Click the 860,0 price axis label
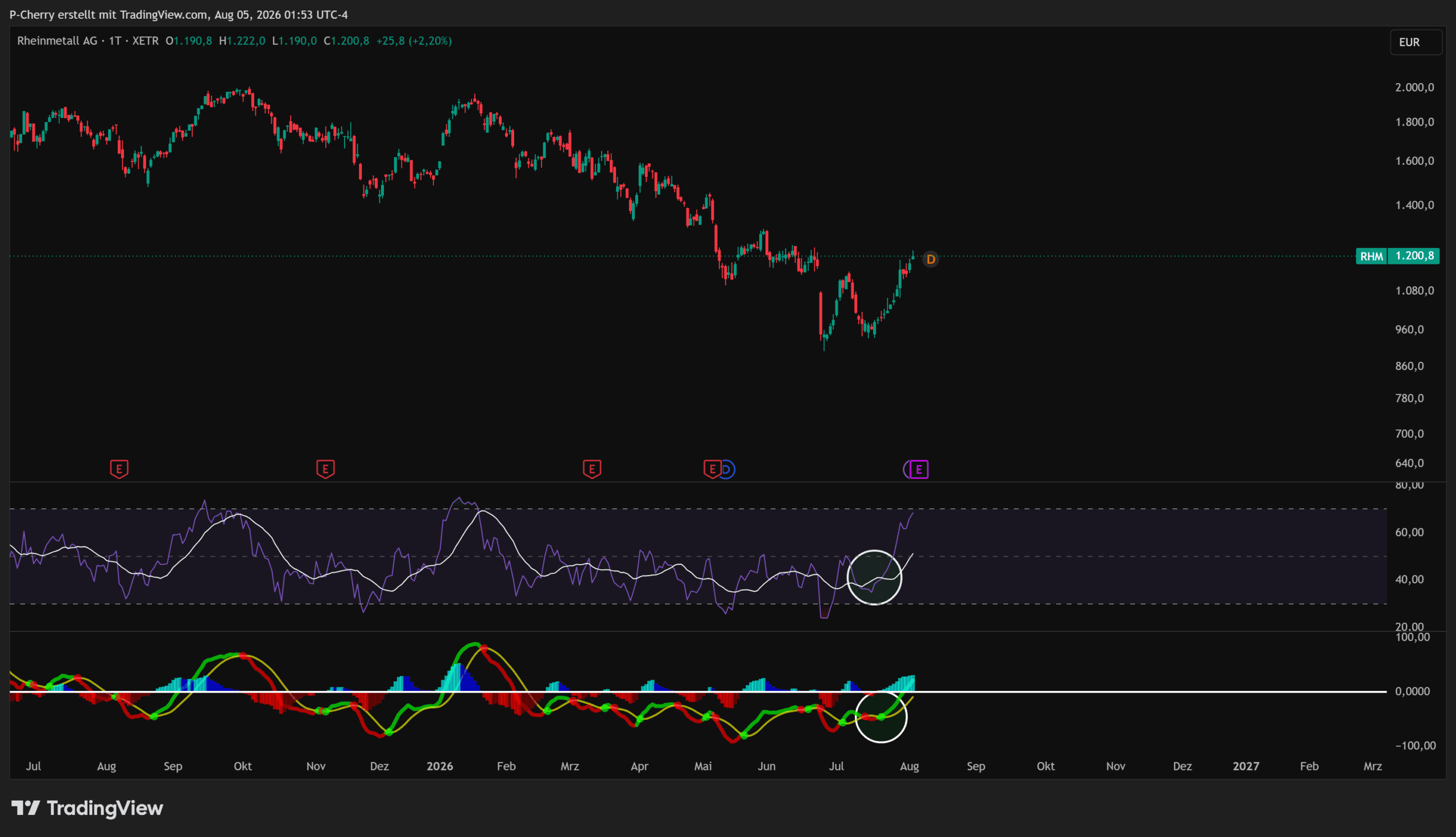 click(x=1409, y=366)
